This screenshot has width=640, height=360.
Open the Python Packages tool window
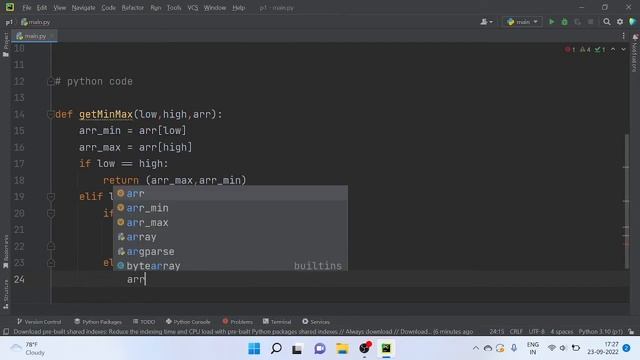click(98, 322)
